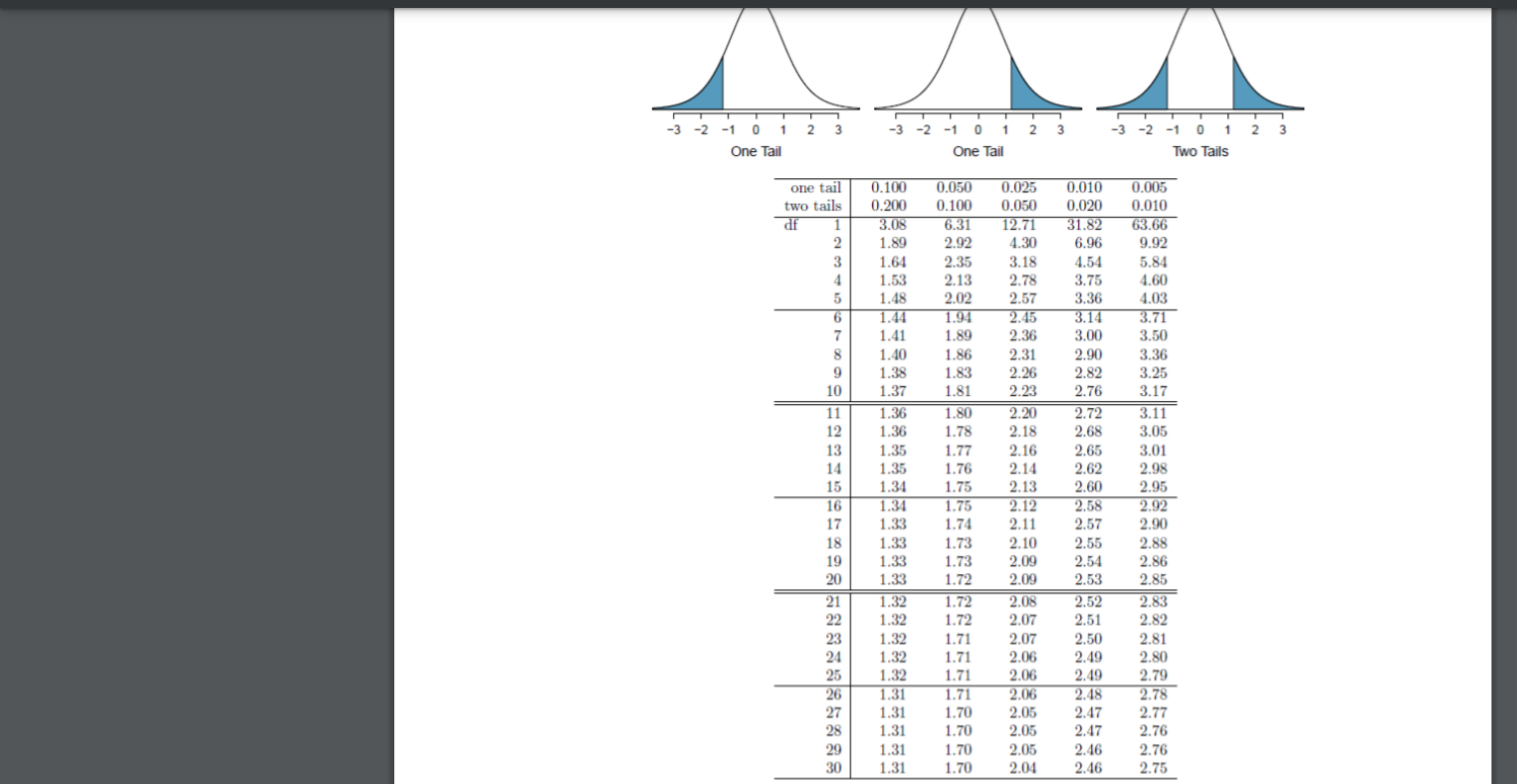The image size is (1517, 784).
Task: Select 'One Tail' label under the left curve
Action: point(756,151)
